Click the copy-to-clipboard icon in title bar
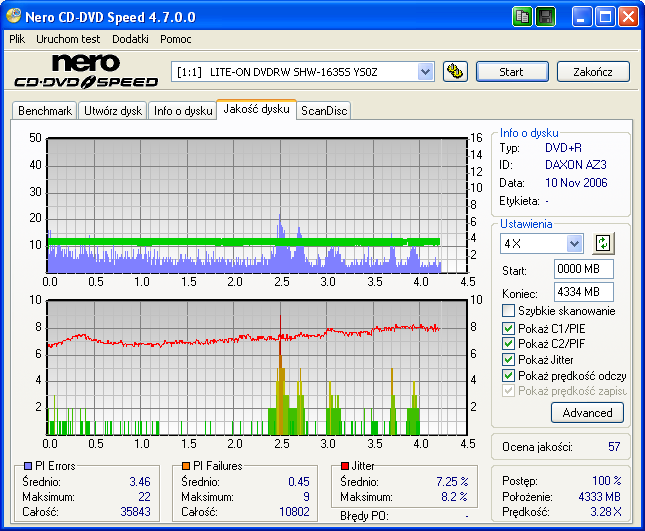 pos(522,17)
